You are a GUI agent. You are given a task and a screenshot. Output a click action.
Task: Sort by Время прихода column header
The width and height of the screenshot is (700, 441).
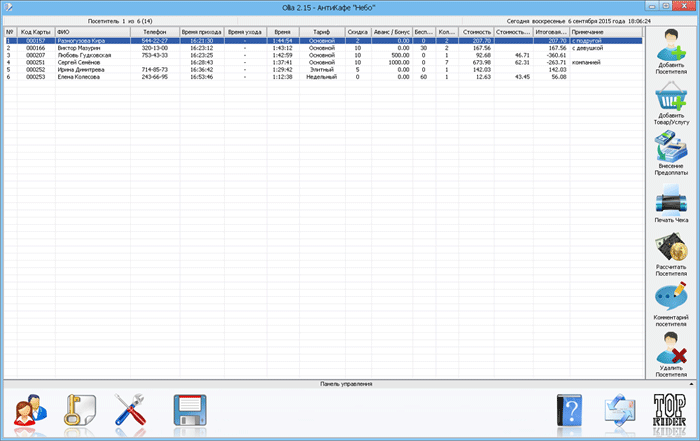pos(202,32)
